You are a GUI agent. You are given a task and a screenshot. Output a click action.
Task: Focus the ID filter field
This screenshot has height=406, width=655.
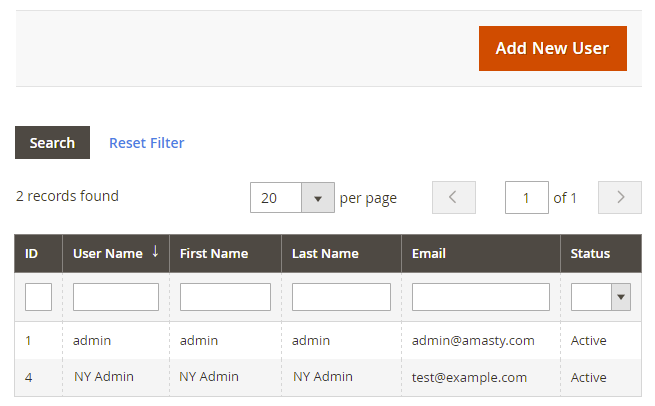(x=38, y=297)
